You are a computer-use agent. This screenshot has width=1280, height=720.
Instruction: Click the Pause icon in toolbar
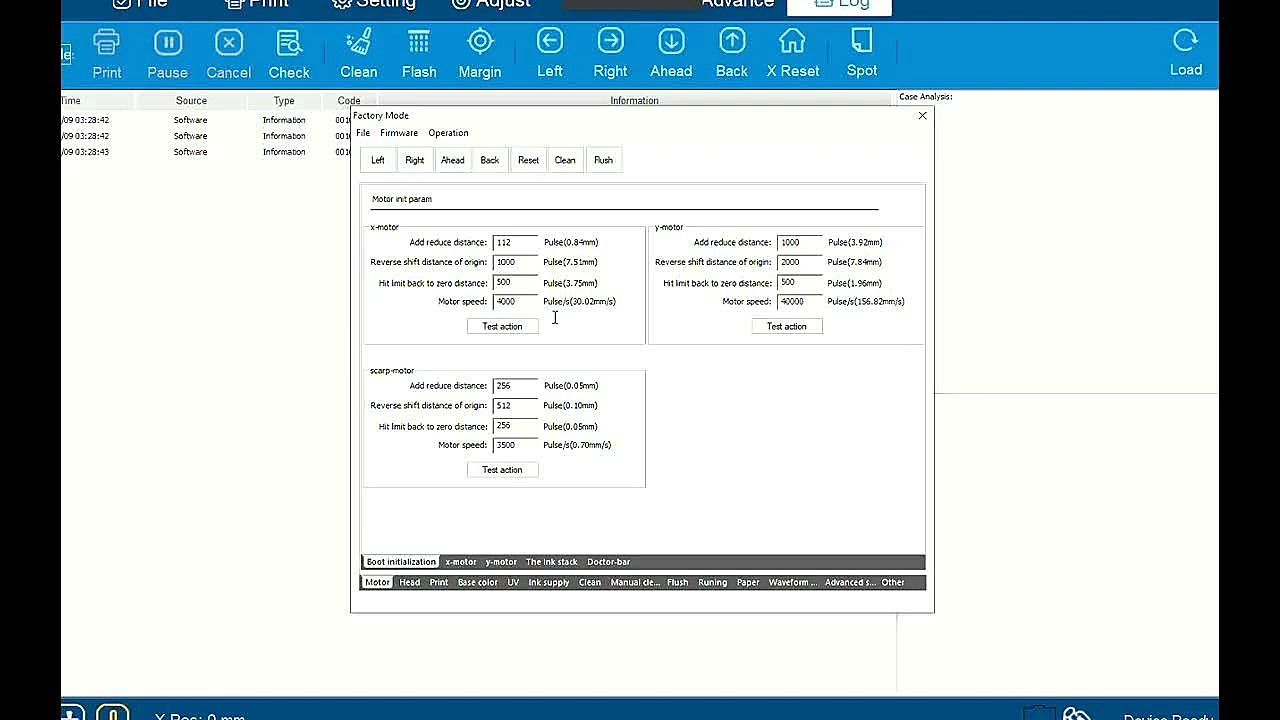[x=167, y=42]
